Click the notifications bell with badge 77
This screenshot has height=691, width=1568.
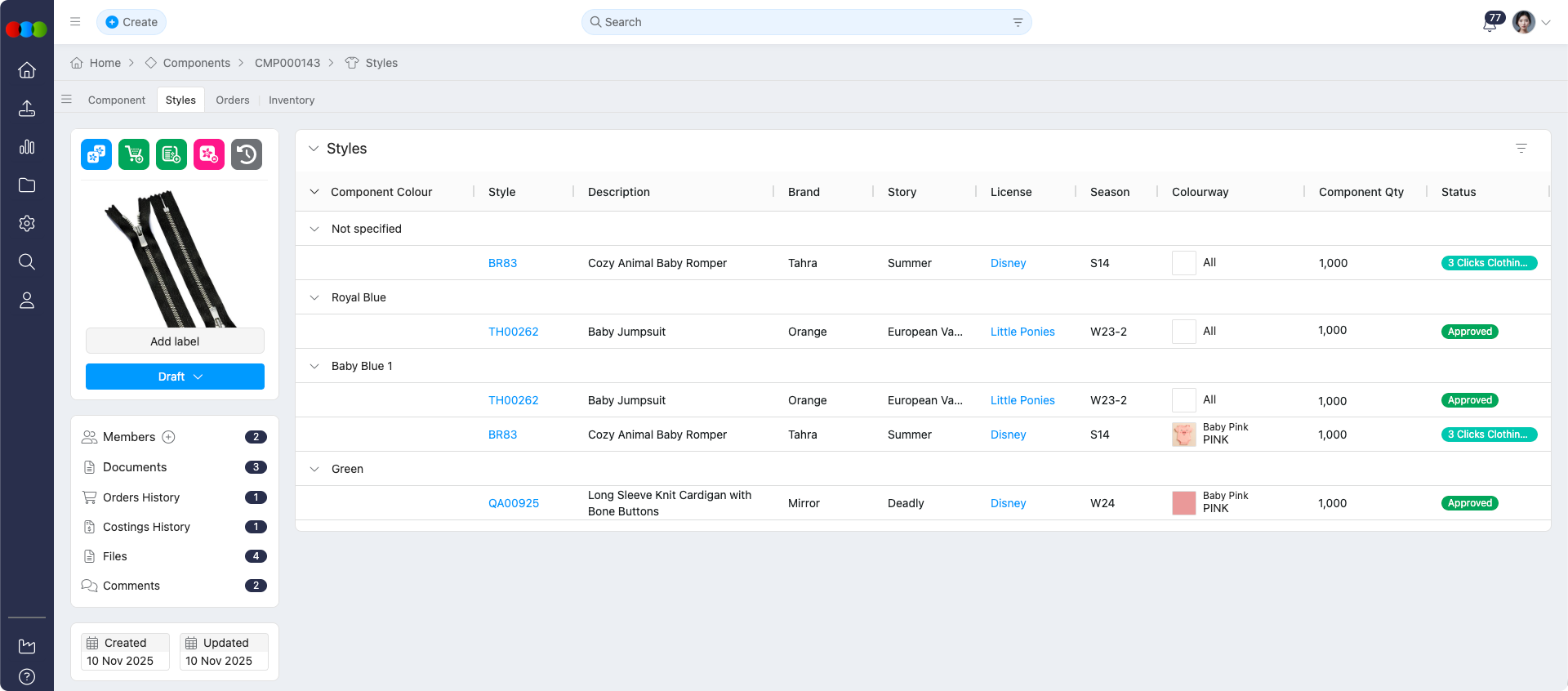click(x=1491, y=22)
